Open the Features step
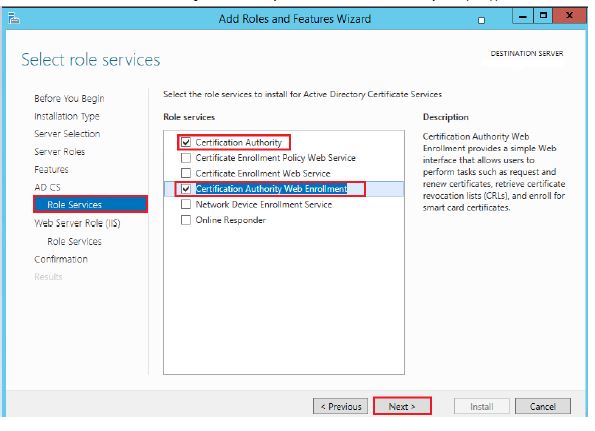This screenshot has height=431, width=595. (51, 169)
